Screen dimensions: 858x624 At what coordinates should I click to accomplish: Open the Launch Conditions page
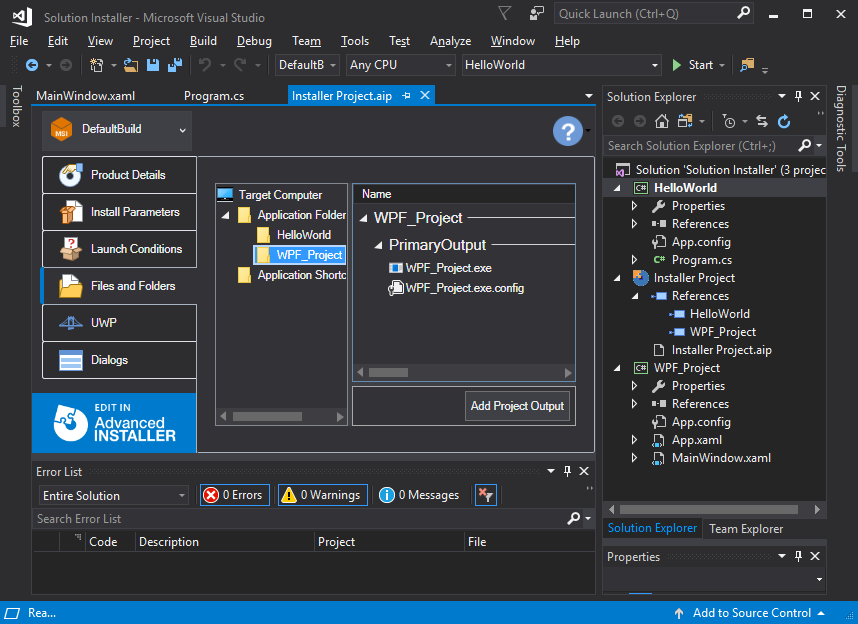(119, 249)
